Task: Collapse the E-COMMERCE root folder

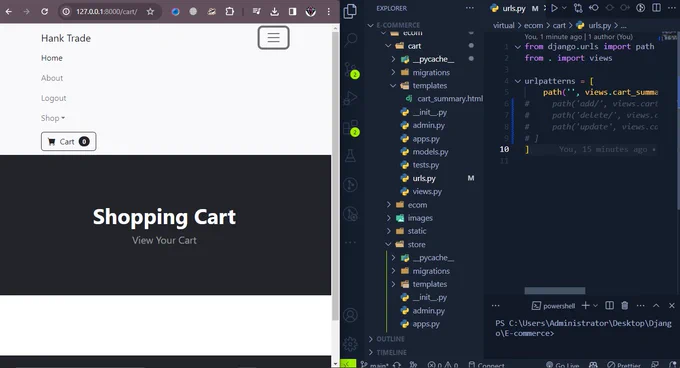Action: point(371,25)
